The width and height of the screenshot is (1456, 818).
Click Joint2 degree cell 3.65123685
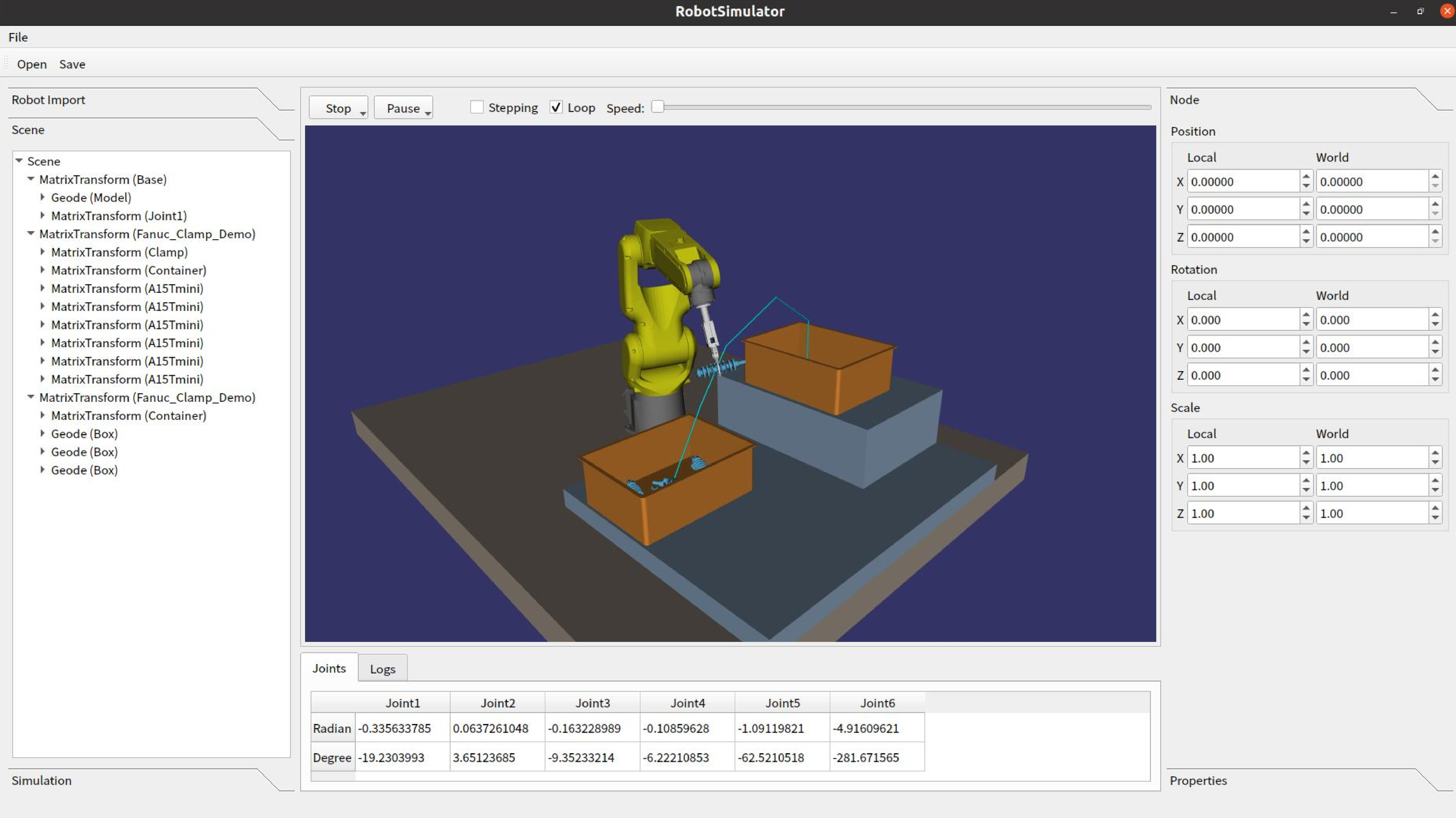[497, 758]
